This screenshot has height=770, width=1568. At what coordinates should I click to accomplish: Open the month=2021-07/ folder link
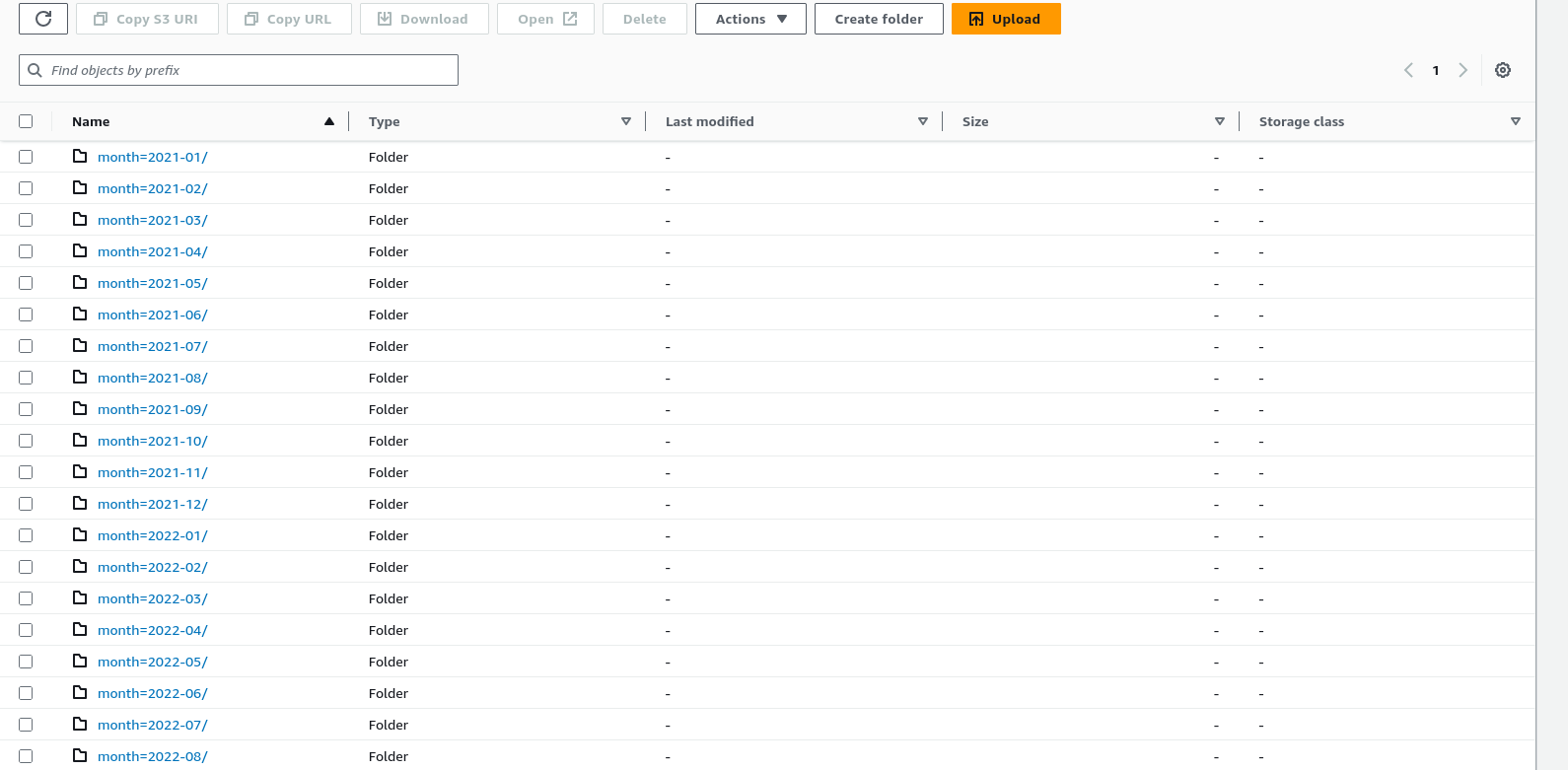coord(152,346)
